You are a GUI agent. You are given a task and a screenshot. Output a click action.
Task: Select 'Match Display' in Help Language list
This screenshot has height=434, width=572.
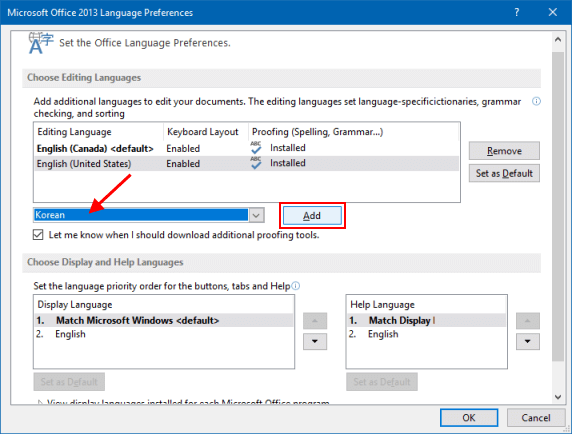click(426, 320)
